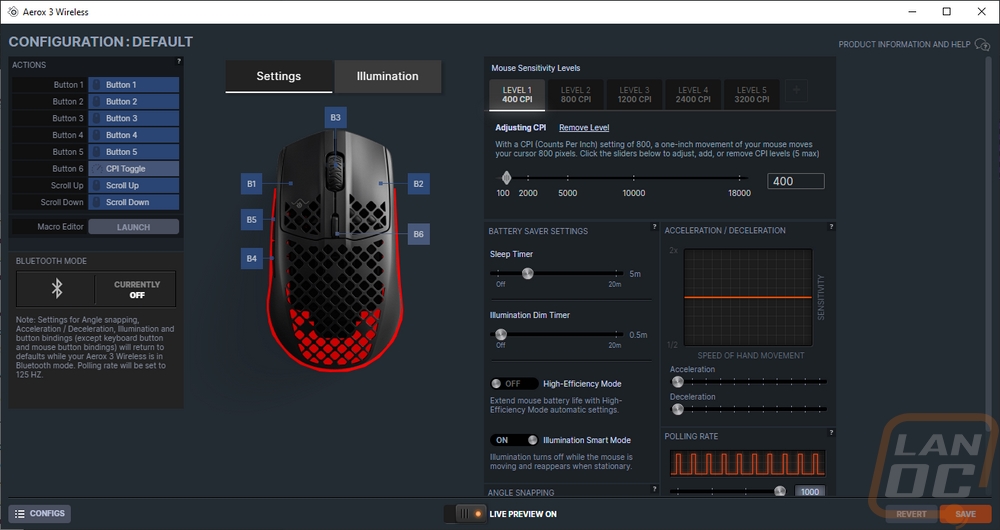Click the CPI value field showing 400

tap(796, 181)
